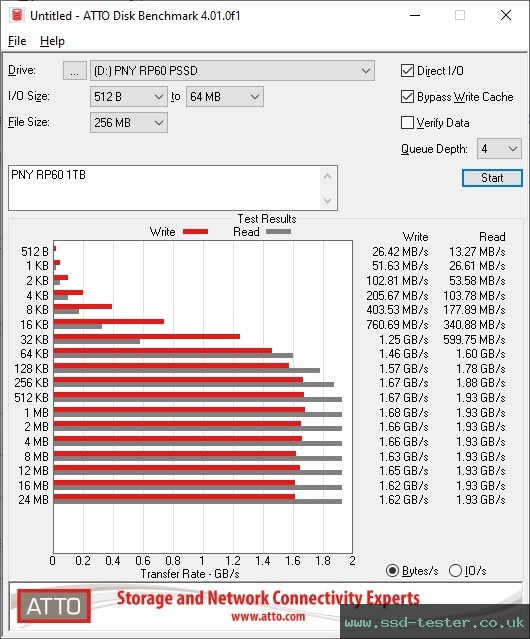Click the Test Results heading
530x639 pixels.
[267, 219]
